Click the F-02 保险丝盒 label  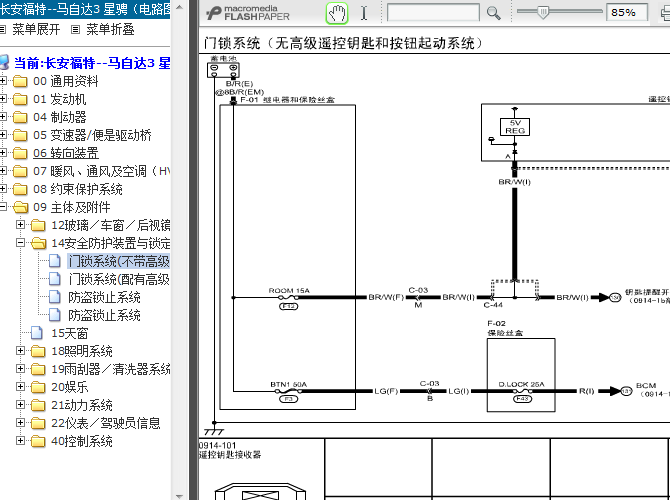tap(505, 328)
